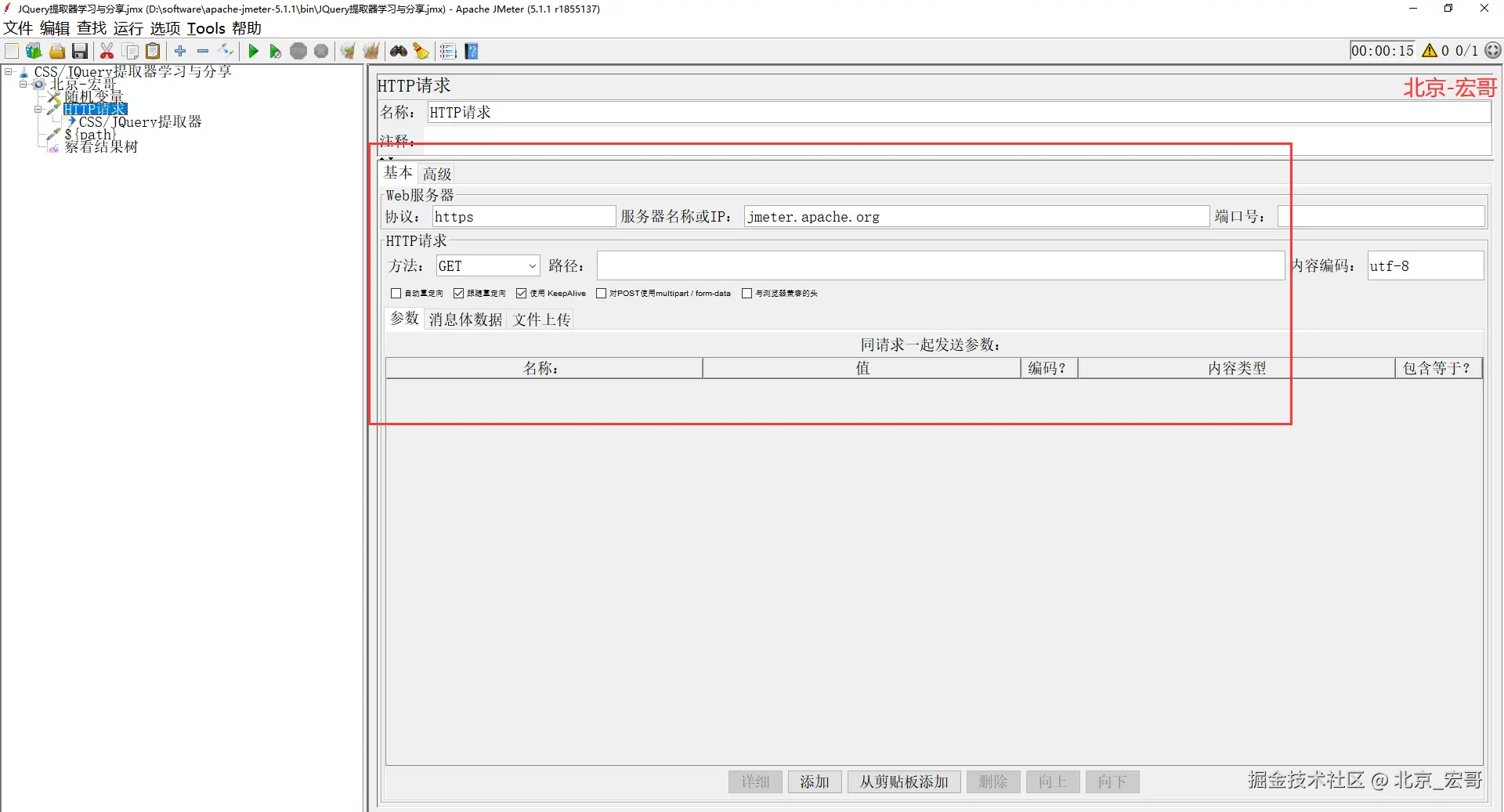The width and height of the screenshot is (1504, 812).
Task: Copy the selected element from the toolbar
Action: point(131,52)
